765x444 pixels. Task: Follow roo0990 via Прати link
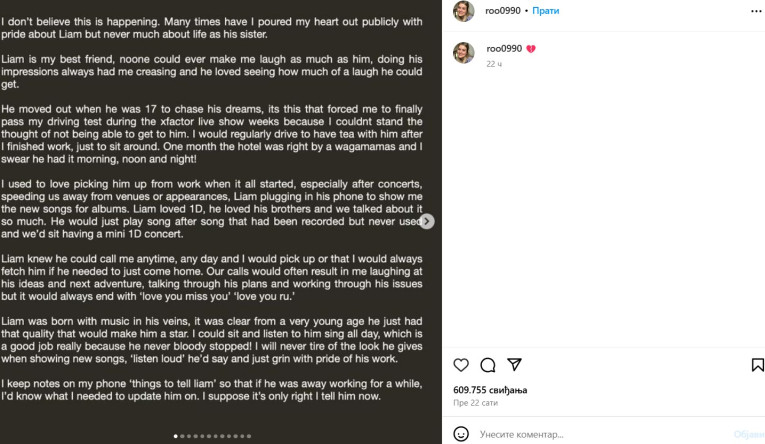click(x=545, y=11)
